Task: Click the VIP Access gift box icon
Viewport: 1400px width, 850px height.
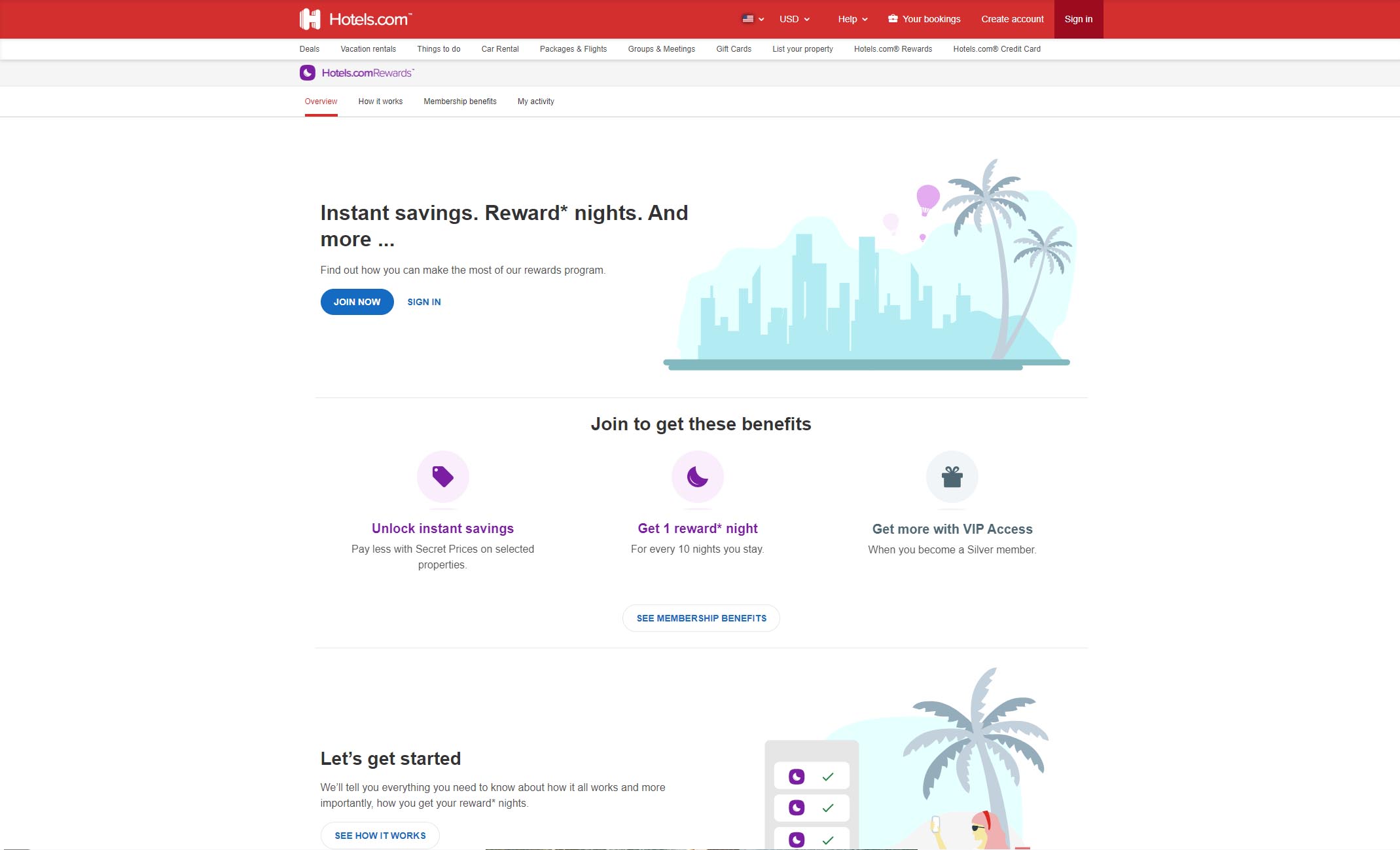Action: click(951, 477)
